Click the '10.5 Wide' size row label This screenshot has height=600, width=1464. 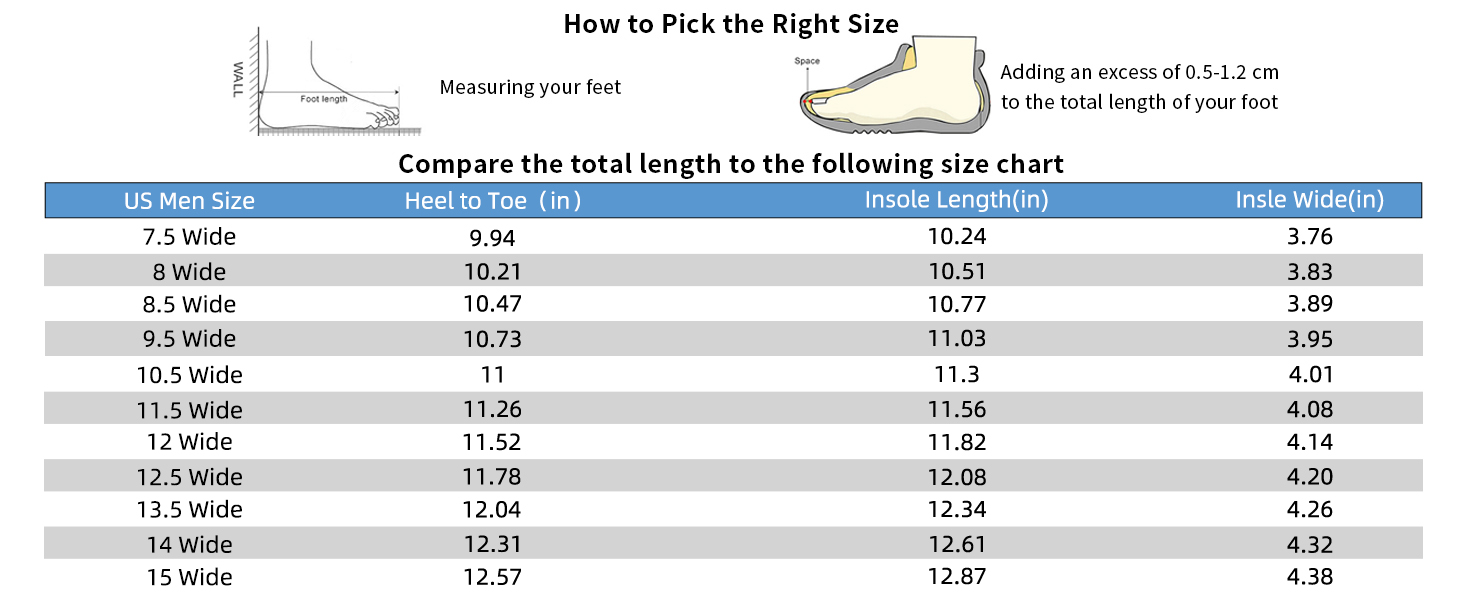[189, 375]
